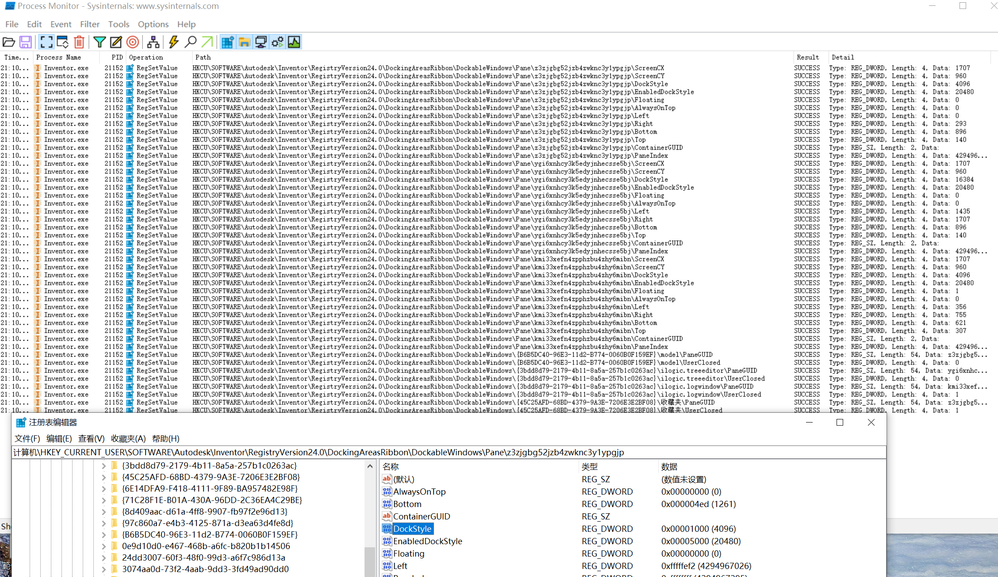Click the registry address bar path field

coord(449,452)
